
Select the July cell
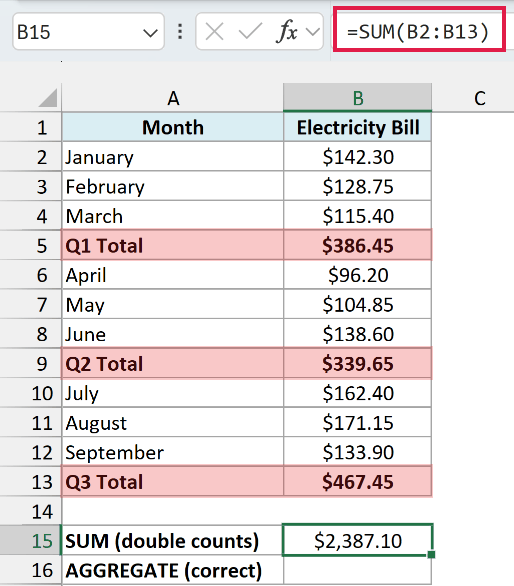tap(173, 393)
